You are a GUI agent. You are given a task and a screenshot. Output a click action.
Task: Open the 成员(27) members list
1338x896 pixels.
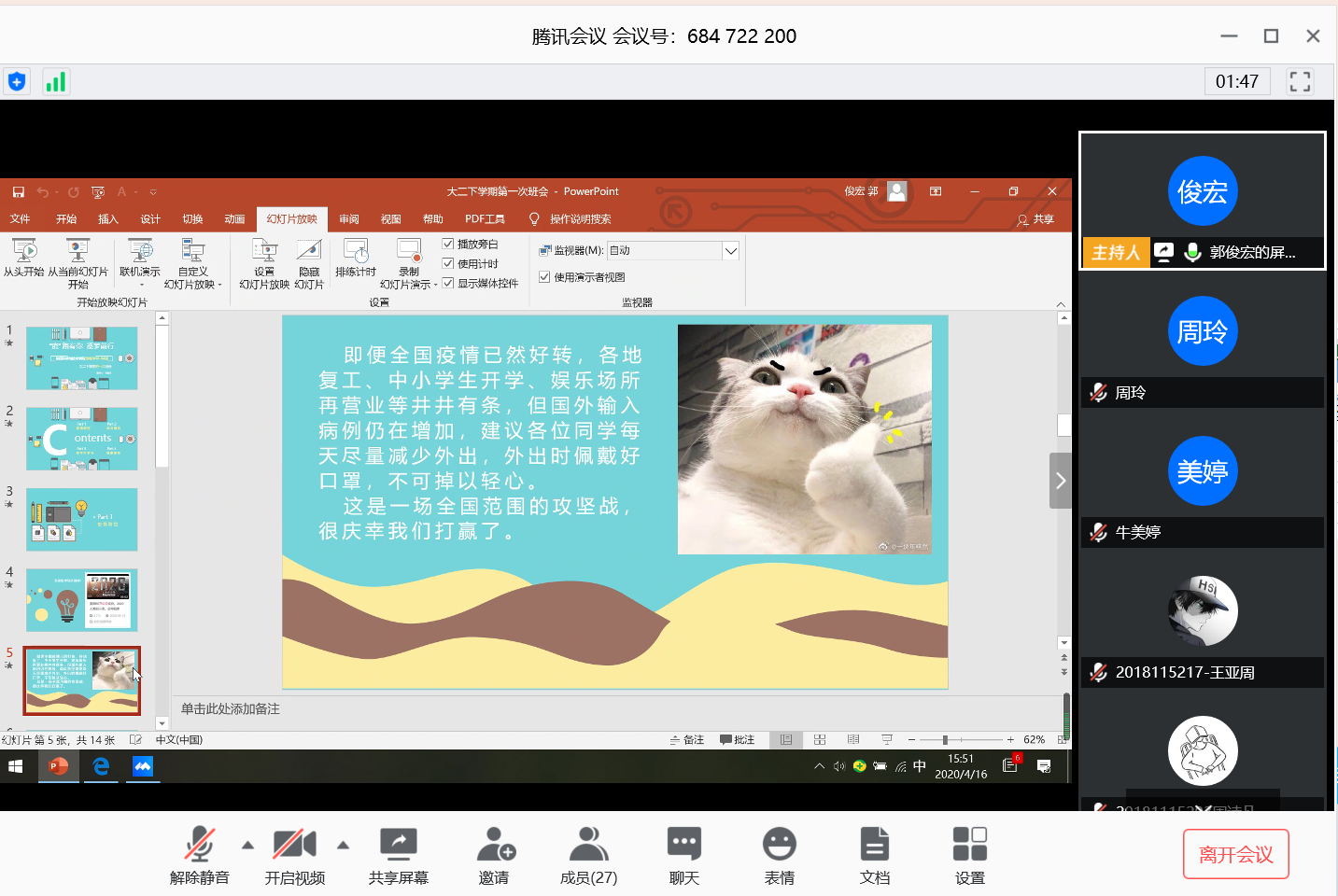pyautogui.click(x=588, y=845)
